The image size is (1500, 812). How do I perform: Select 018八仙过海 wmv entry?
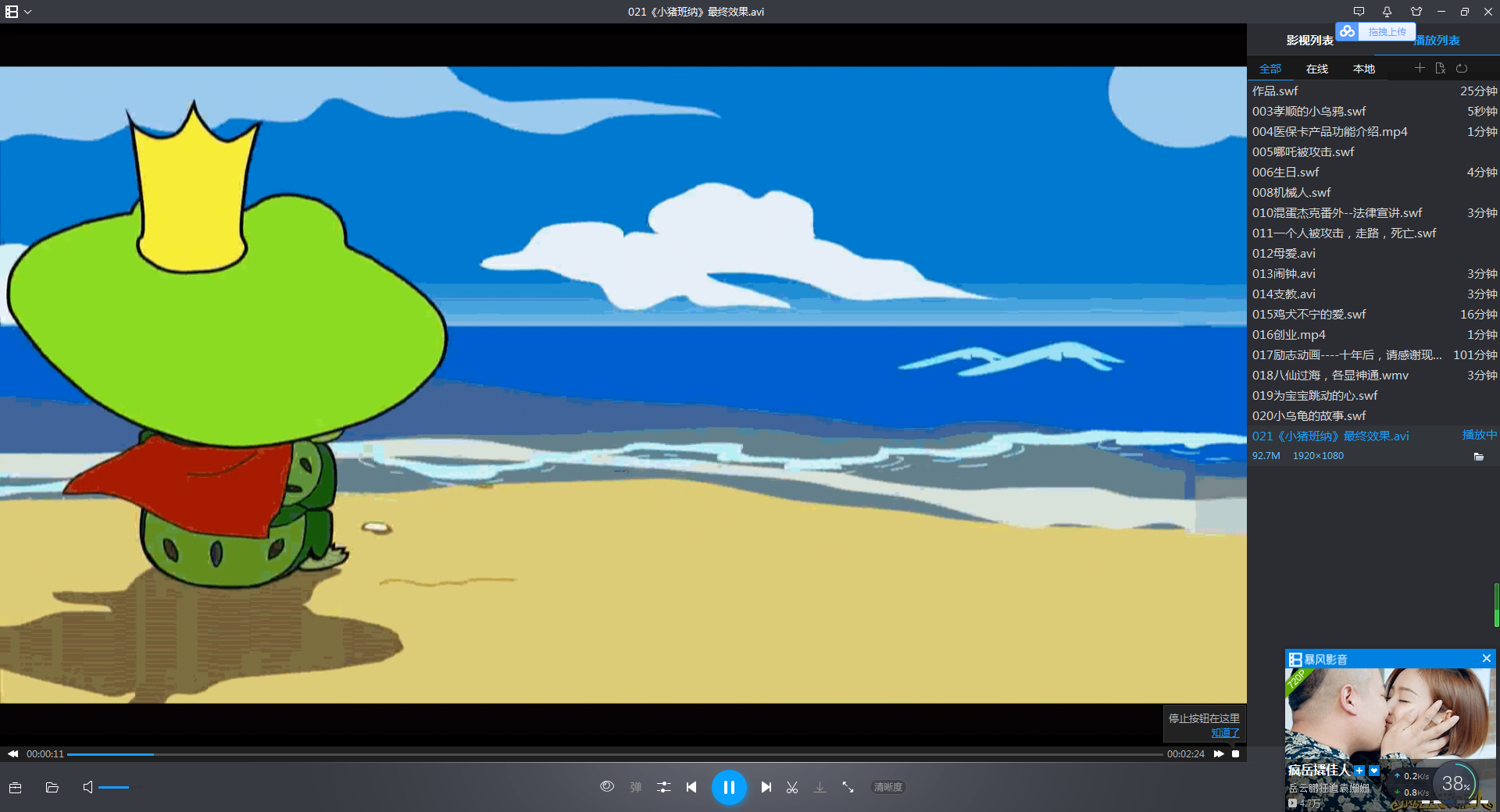1373,376
